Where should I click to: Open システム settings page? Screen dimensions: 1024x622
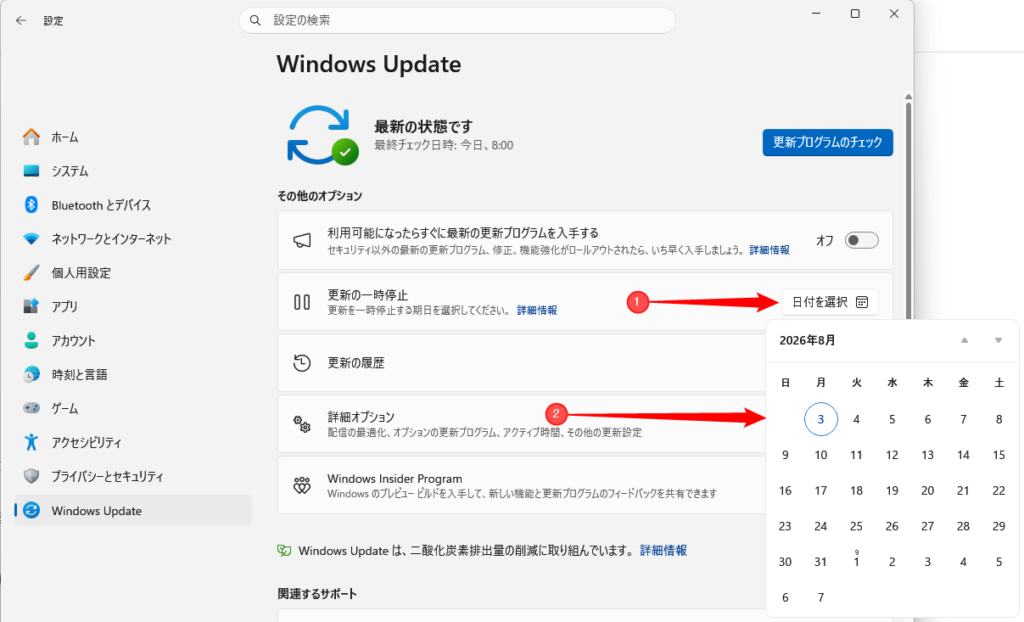coord(133,171)
